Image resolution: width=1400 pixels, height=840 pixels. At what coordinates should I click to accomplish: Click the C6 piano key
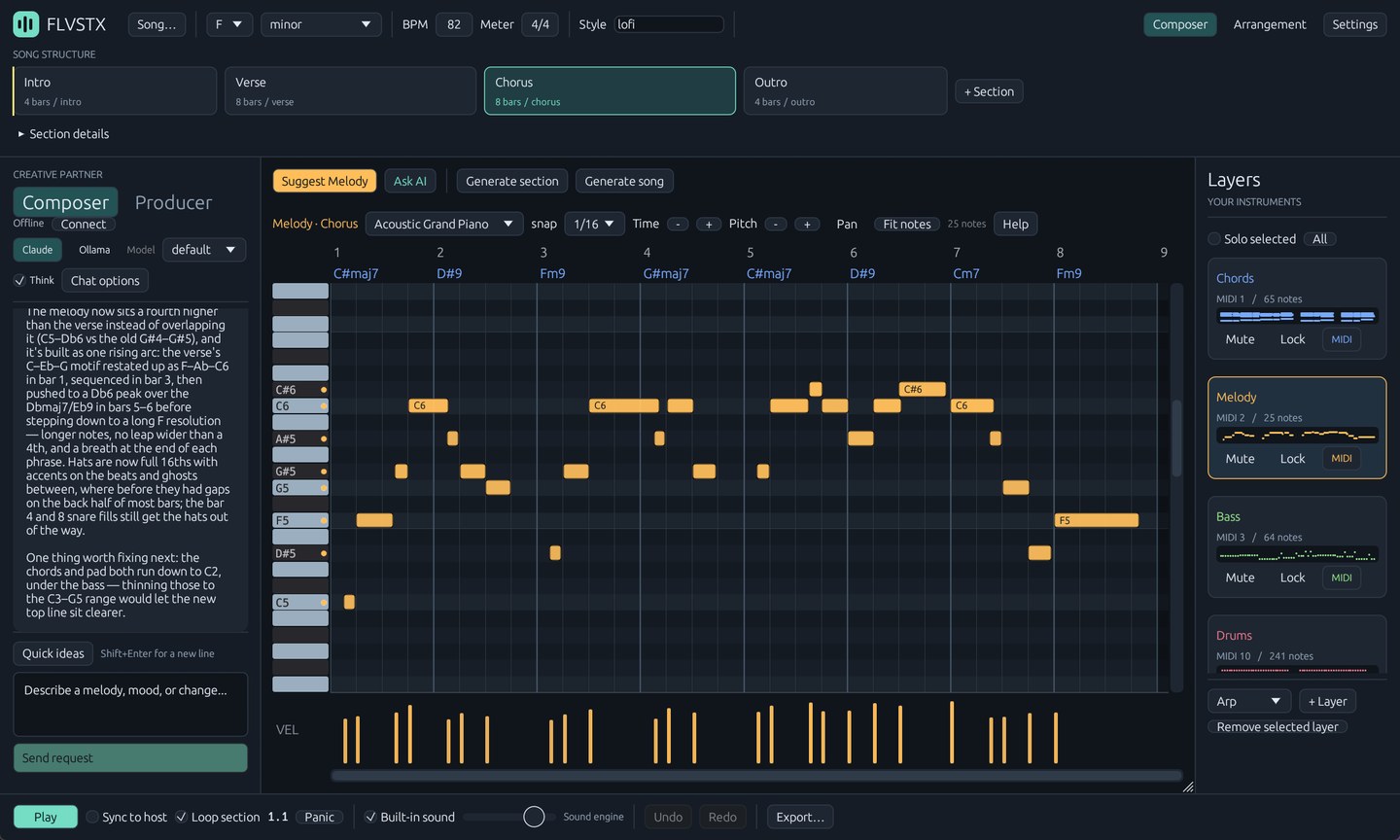[x=300, y=406]
